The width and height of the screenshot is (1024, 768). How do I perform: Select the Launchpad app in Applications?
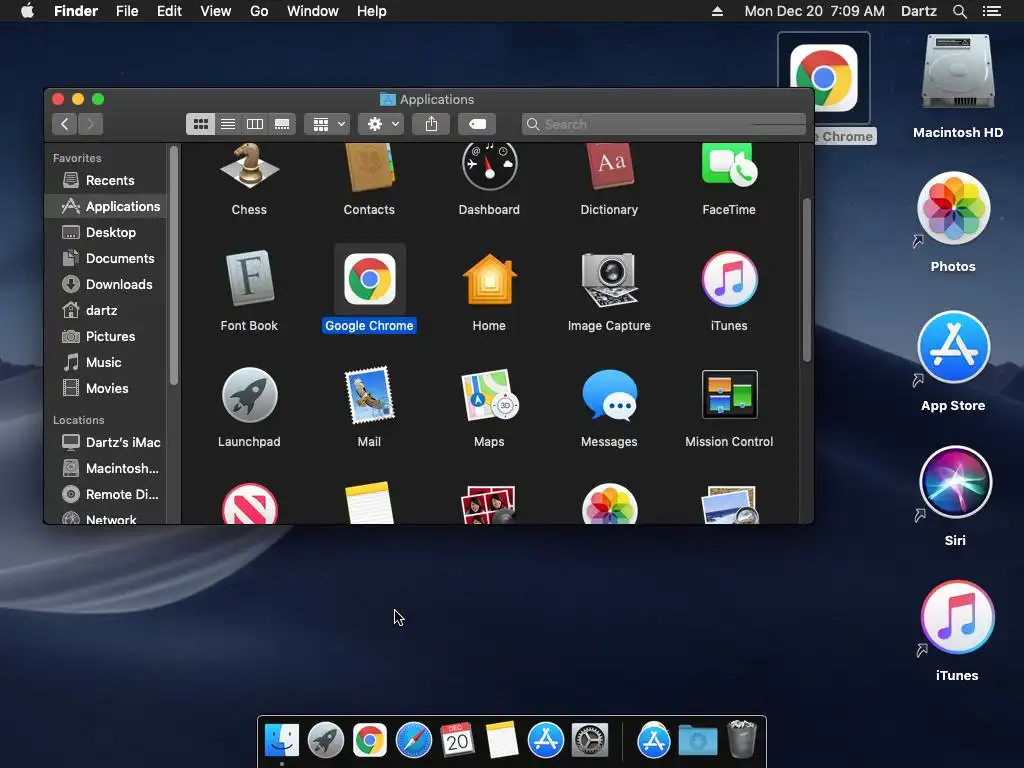coord(249,395)
